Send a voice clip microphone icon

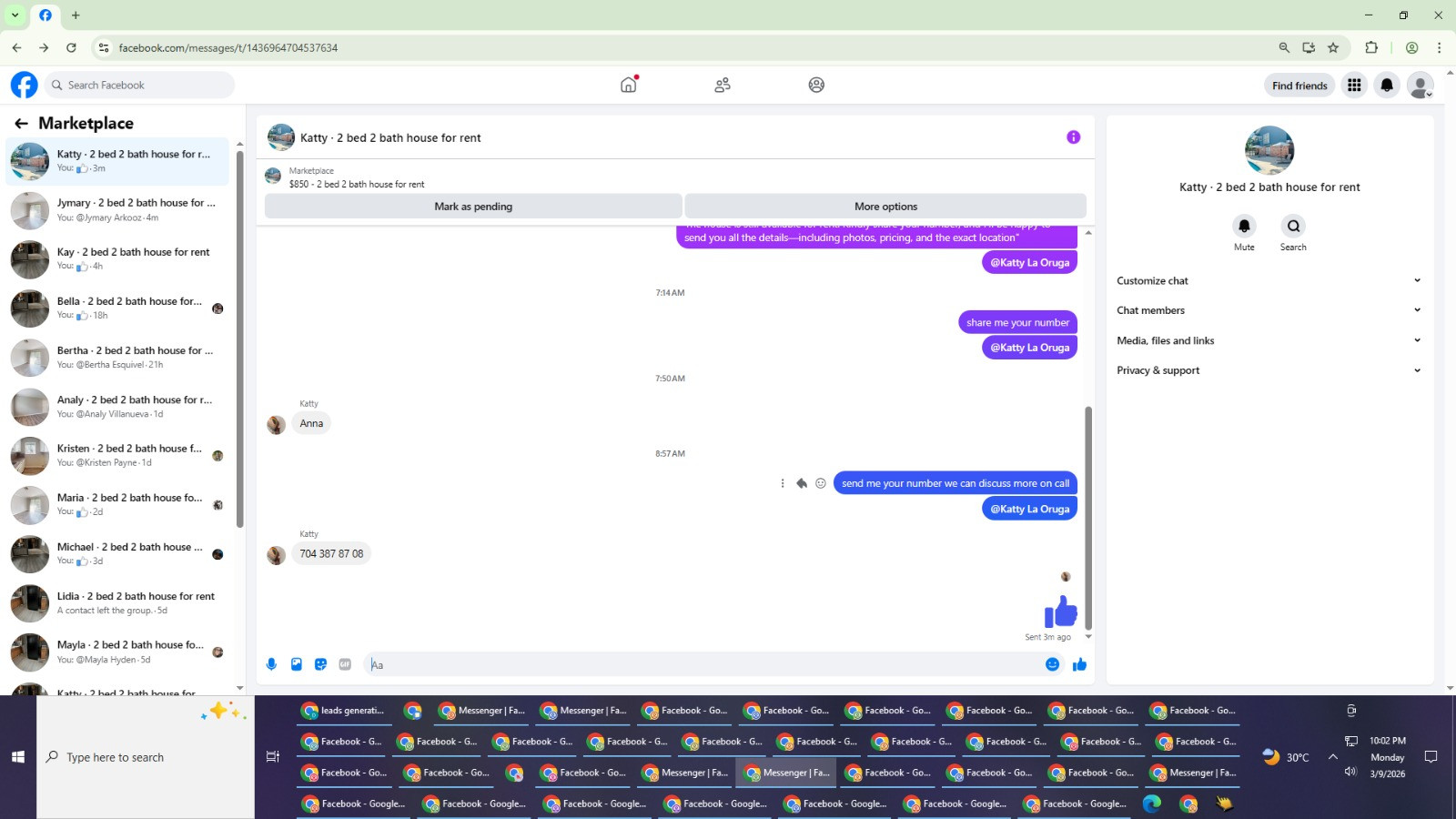tap(271, 664)
